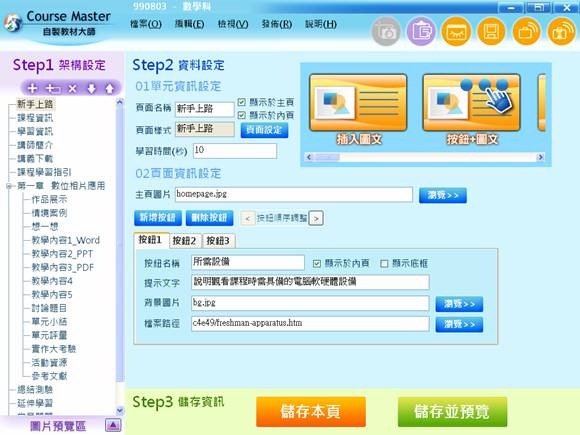This screenshot has height=435, width=580.
Task: Move button order right with > arrow
Action: click(316, 218)
